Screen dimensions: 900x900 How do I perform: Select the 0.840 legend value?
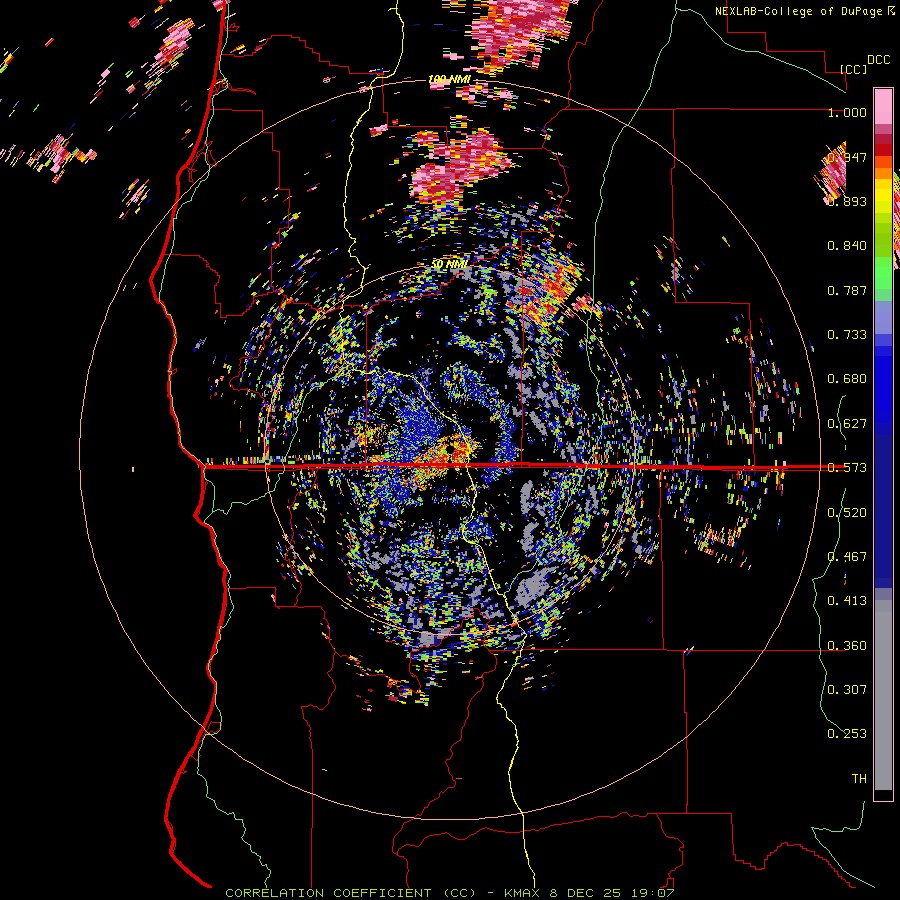click(847, 246)
